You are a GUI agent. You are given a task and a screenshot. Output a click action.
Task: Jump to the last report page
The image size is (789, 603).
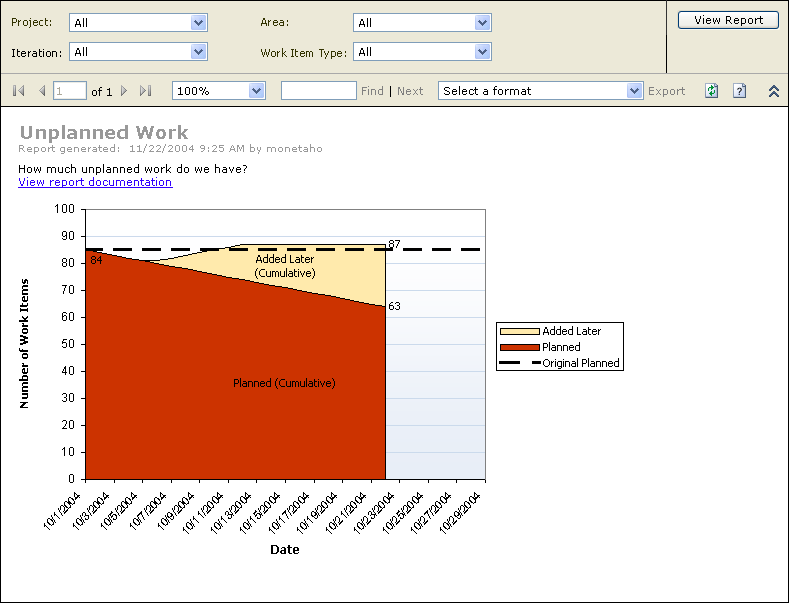pyautogui.click(x=146, y=91)
